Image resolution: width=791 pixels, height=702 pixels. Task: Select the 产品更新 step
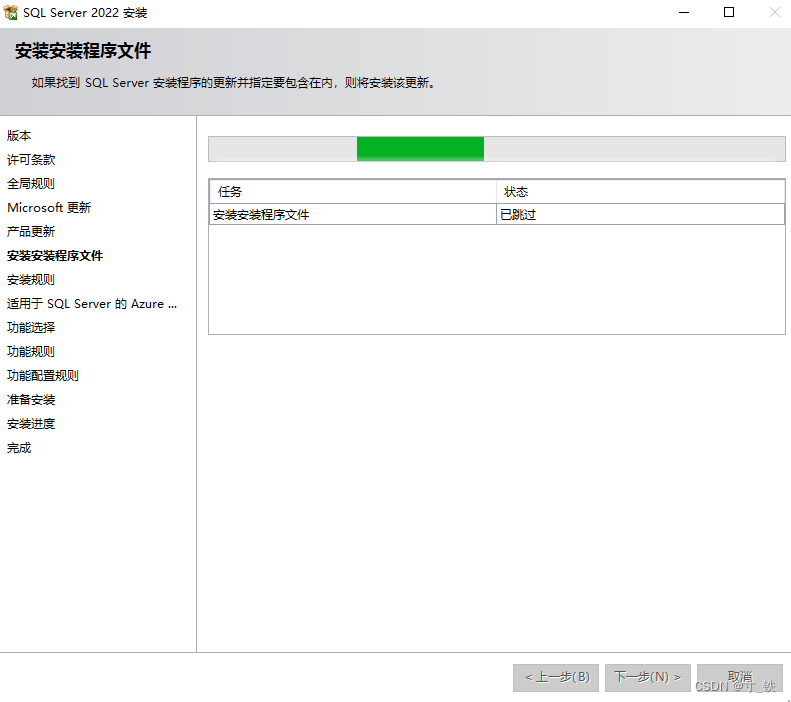point(31,232)
